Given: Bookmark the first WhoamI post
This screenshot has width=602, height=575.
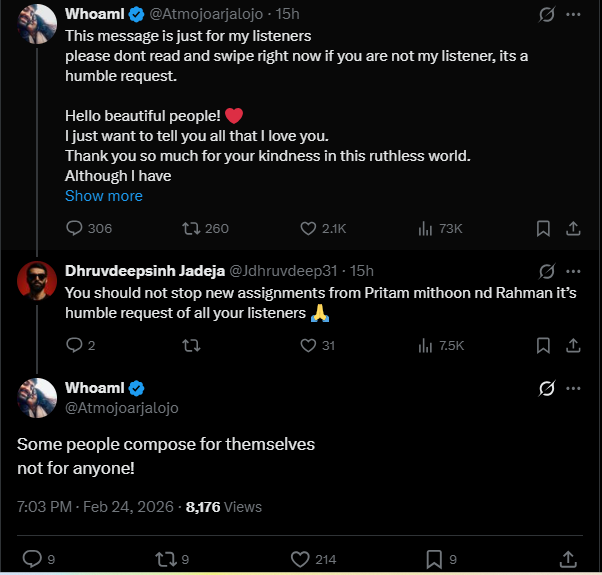Looking at the screenshot, I should [543, 228].
